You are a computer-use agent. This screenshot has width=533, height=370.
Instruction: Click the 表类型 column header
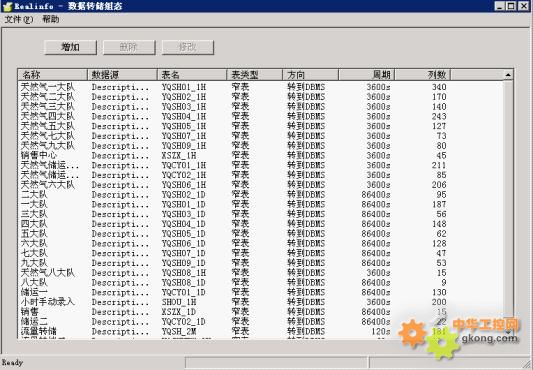(255, 74)
